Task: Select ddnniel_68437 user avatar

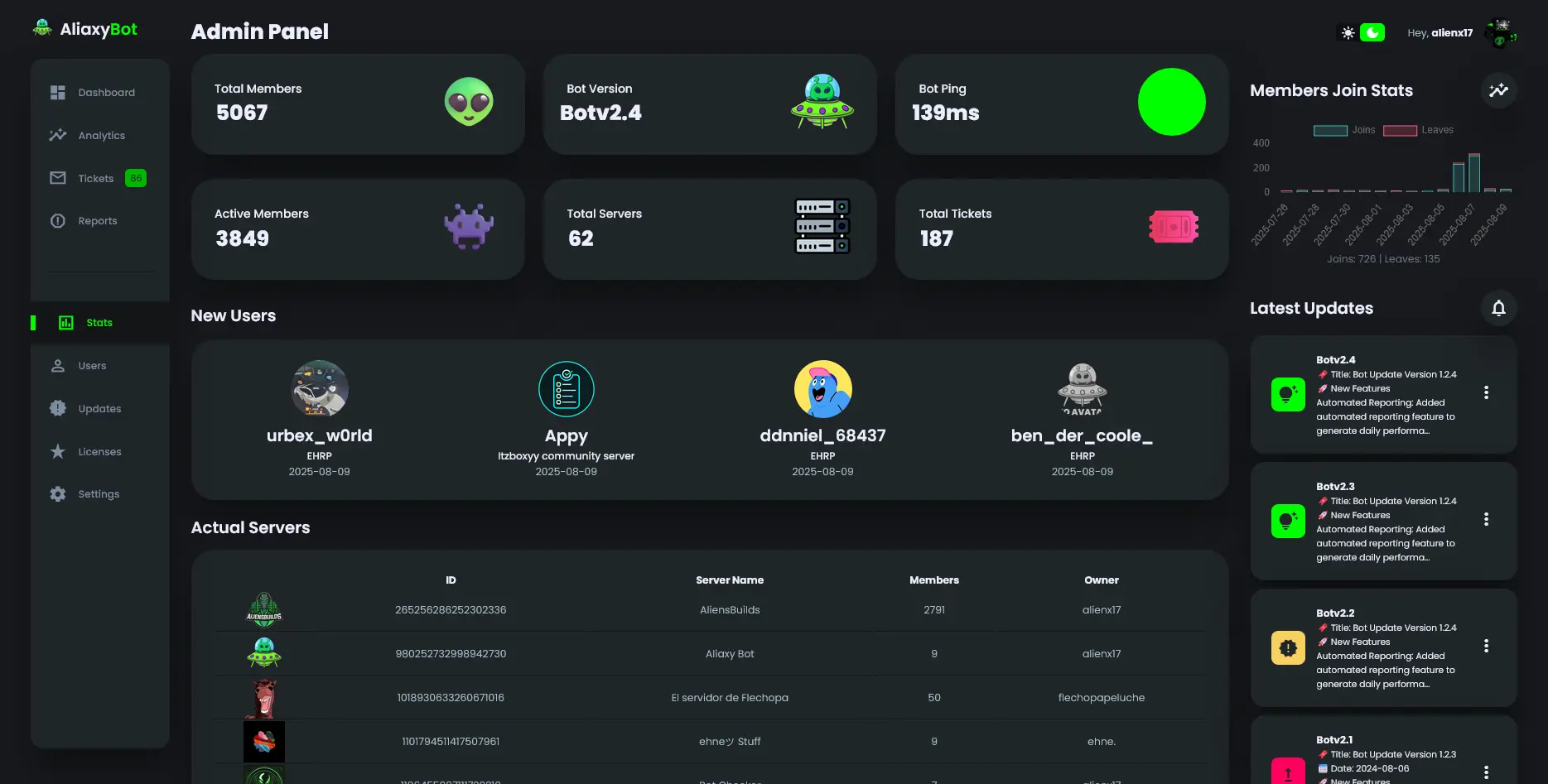Action: coord(822,389)
